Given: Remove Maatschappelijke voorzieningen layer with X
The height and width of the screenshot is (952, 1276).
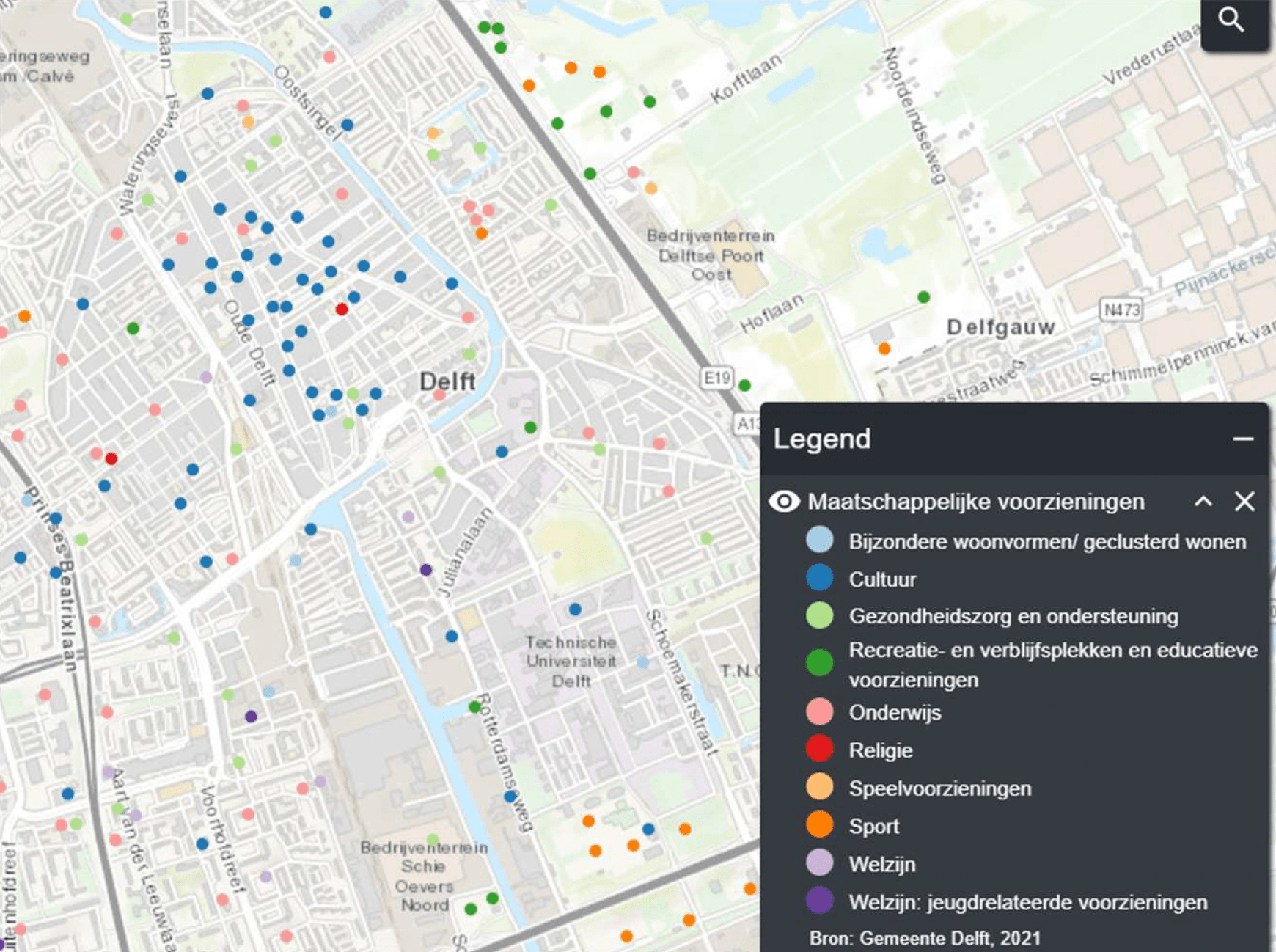Looking at the screenshot, I should tap(1244, 502).
